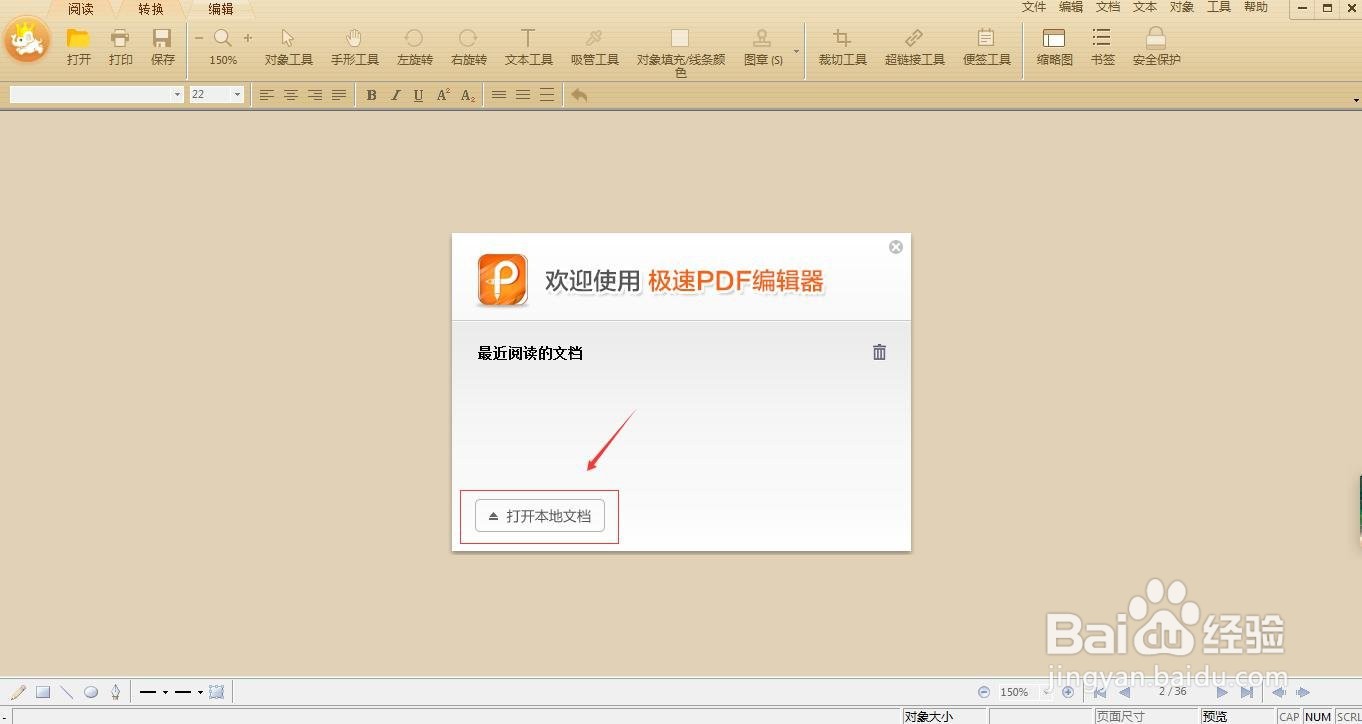Align text left
This screenshot has height=724, width=1362.
267,95
